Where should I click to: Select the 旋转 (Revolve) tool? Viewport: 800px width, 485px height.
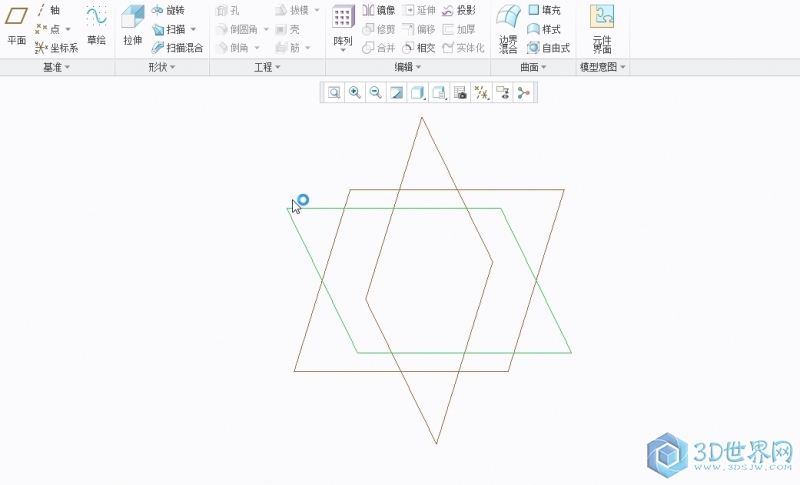[x=168, y=10]
